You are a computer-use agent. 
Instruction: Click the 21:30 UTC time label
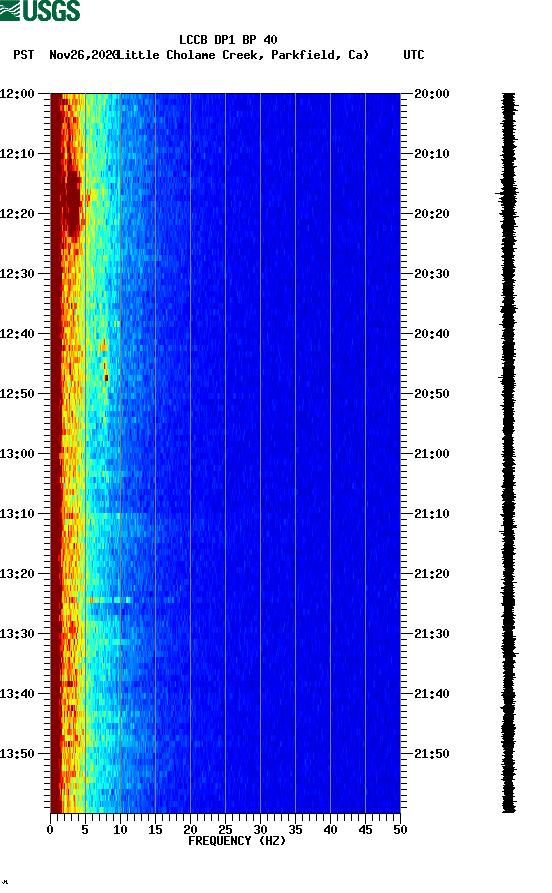point(432,634)
